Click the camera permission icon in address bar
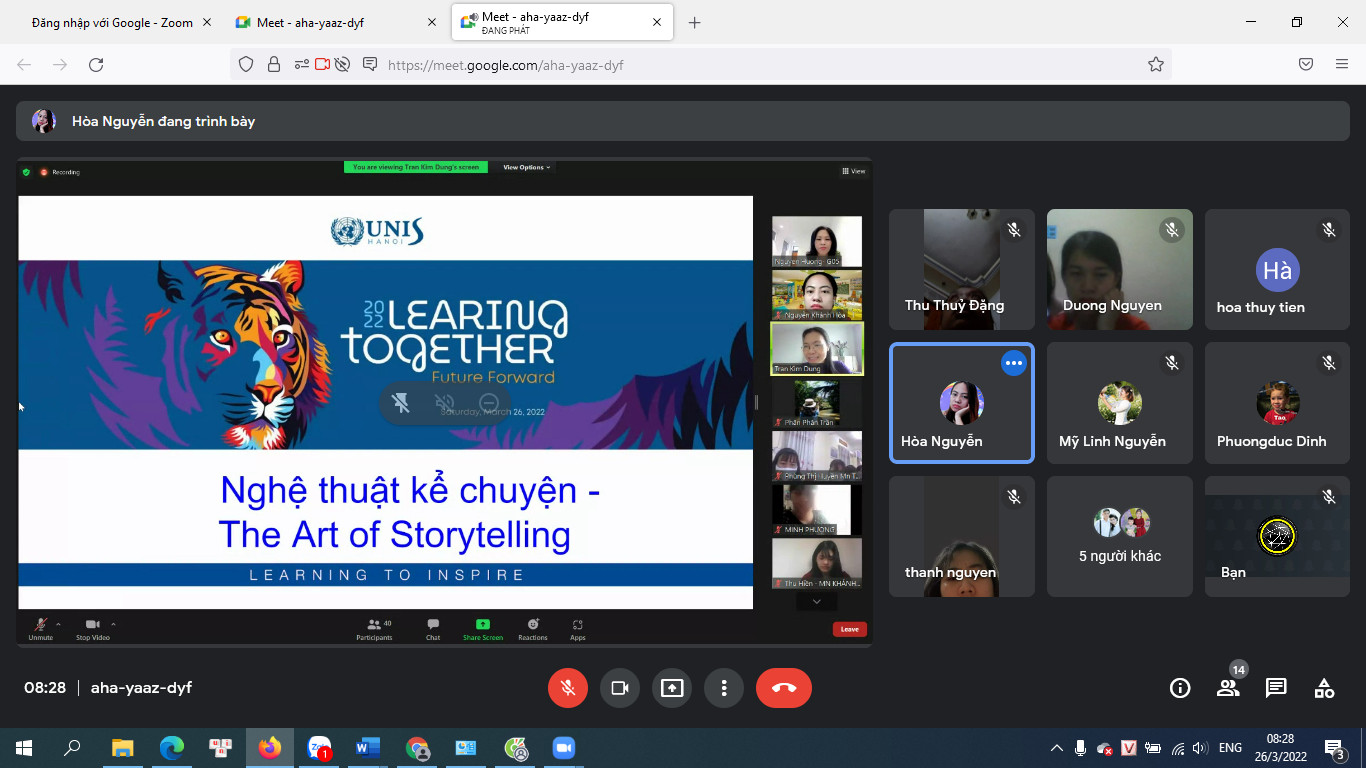The height and width of the screenshot is (768, 1366). 322,65
